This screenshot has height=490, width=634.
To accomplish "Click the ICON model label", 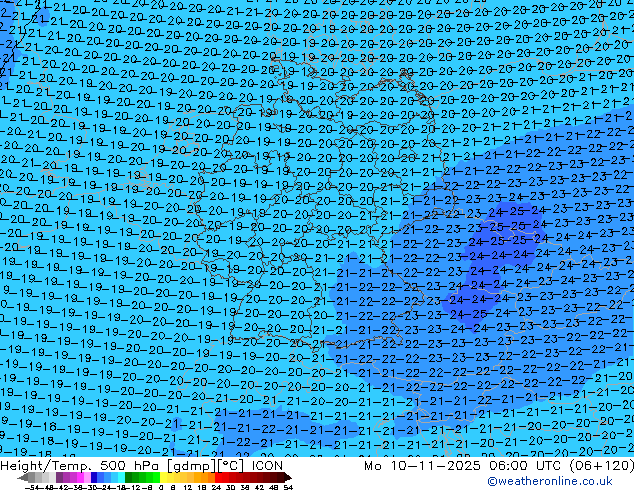I will point(267,465).
